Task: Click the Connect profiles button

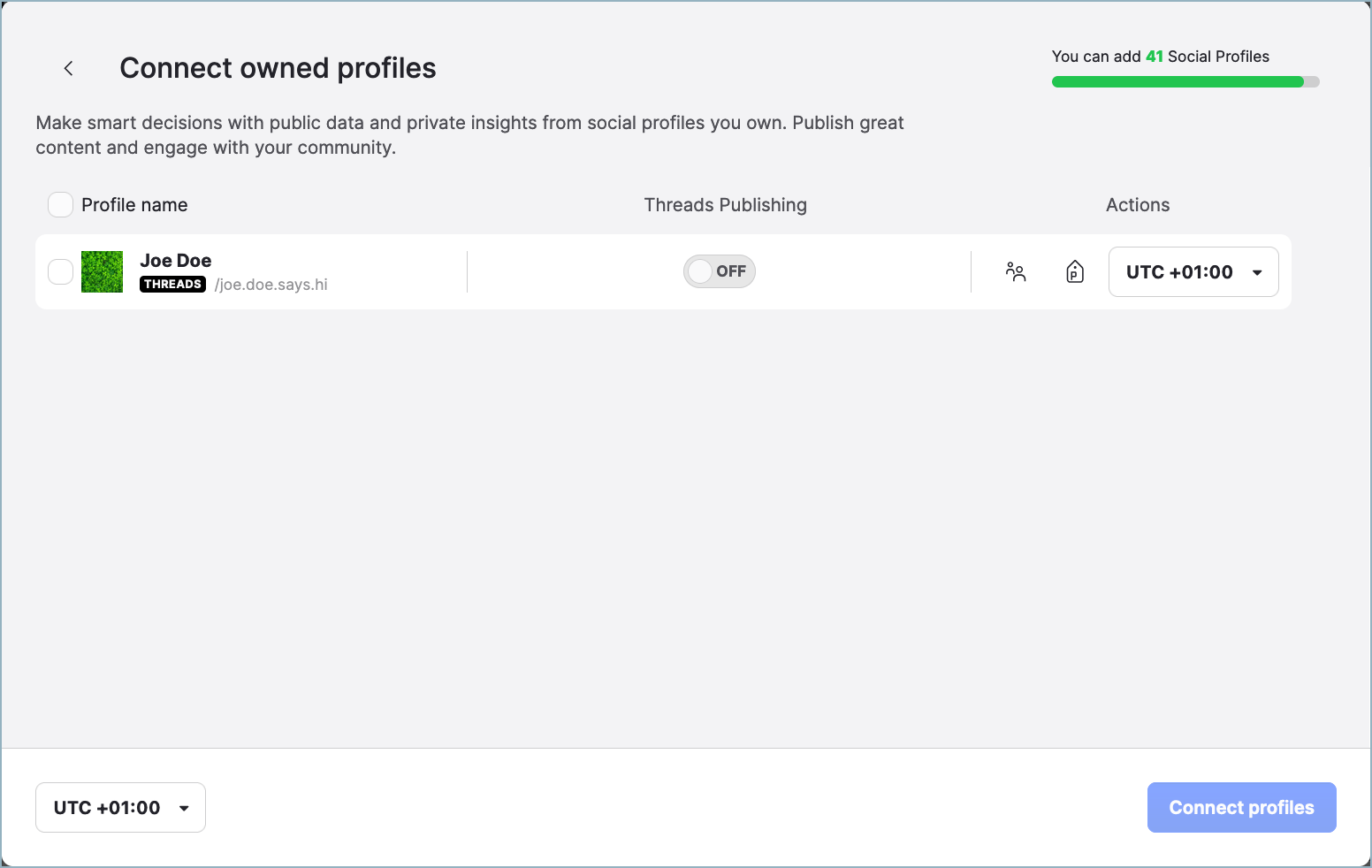Action: tap(1241, 807)
